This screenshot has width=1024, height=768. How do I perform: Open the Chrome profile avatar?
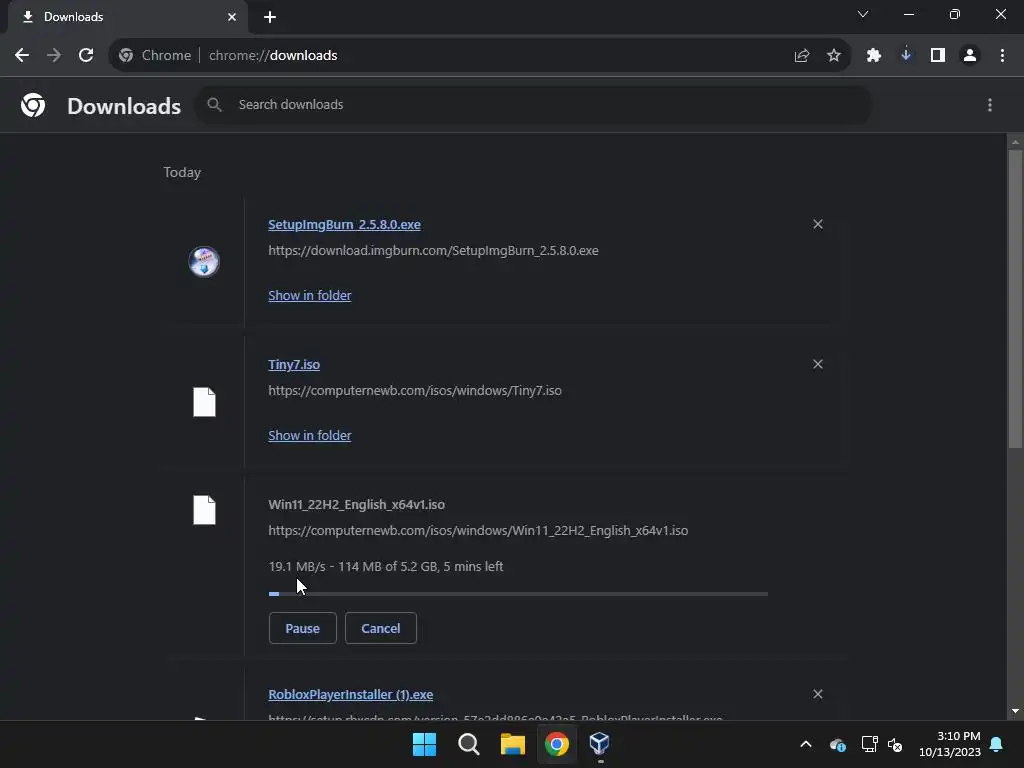(x=970, y=56)
